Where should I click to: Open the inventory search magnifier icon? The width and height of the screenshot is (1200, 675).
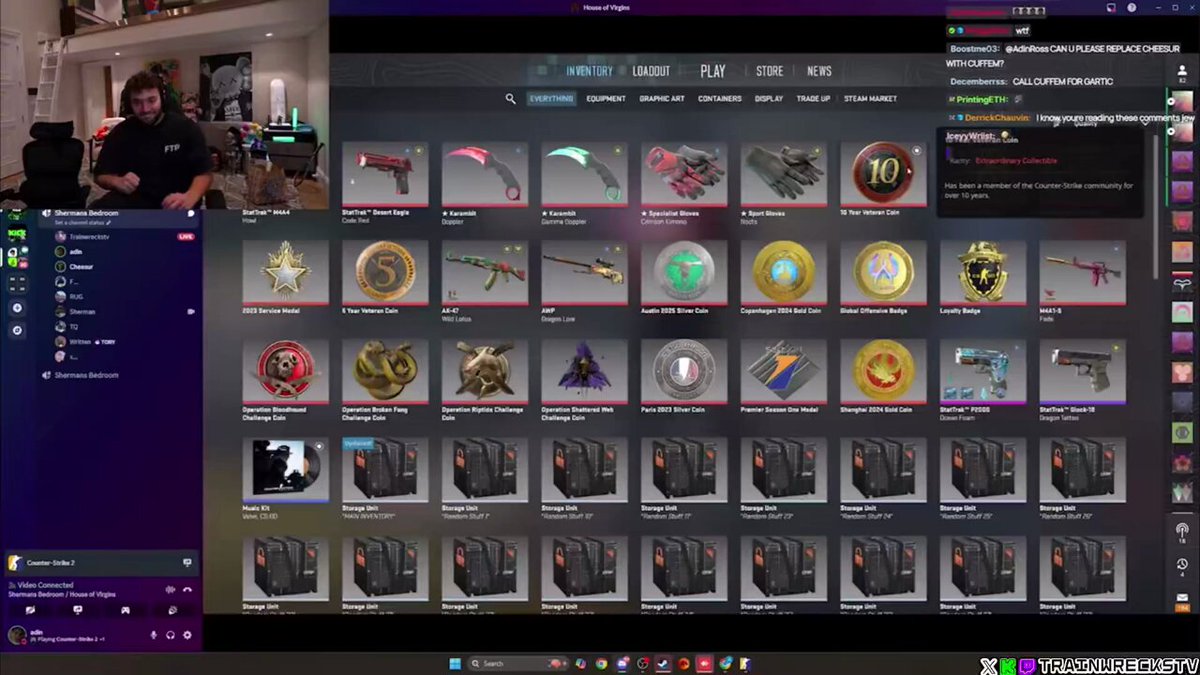(510, 99)
